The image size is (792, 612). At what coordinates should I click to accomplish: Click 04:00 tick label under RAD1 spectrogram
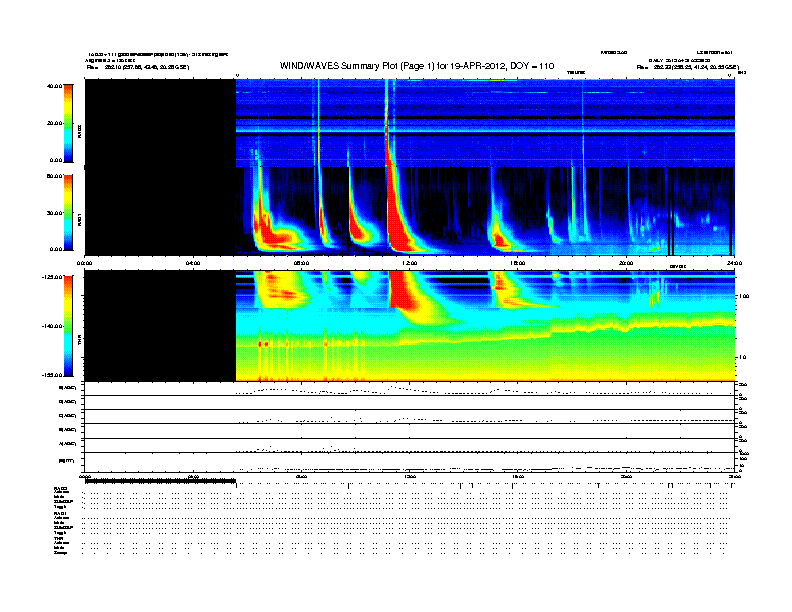pos(193,263)
